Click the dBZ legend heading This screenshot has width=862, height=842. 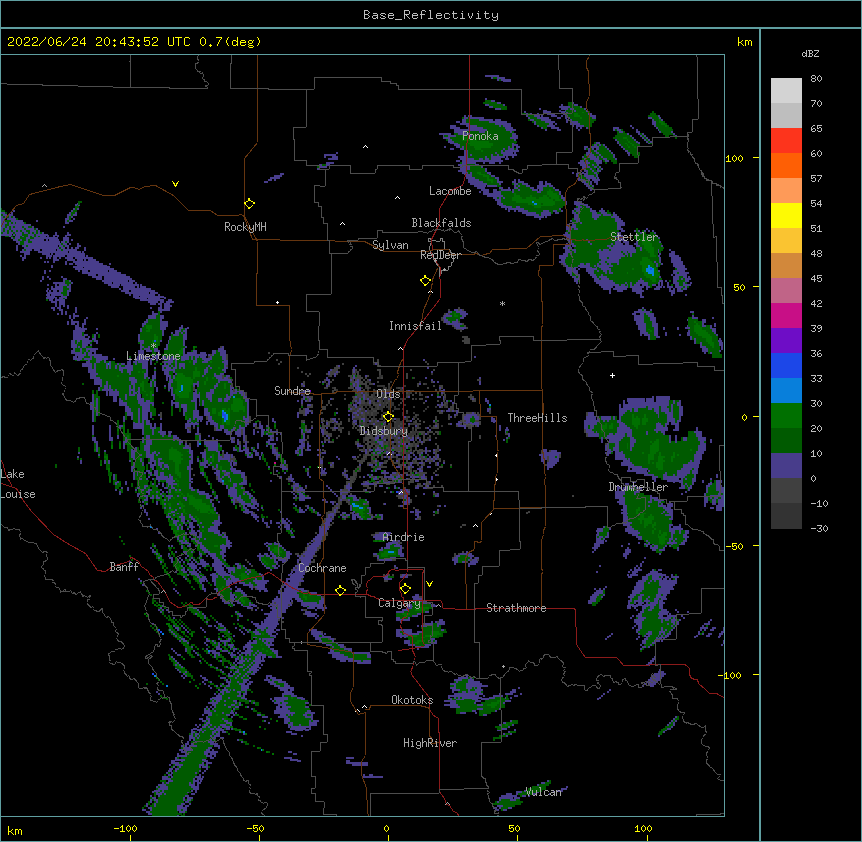click(x=810, y=53)
